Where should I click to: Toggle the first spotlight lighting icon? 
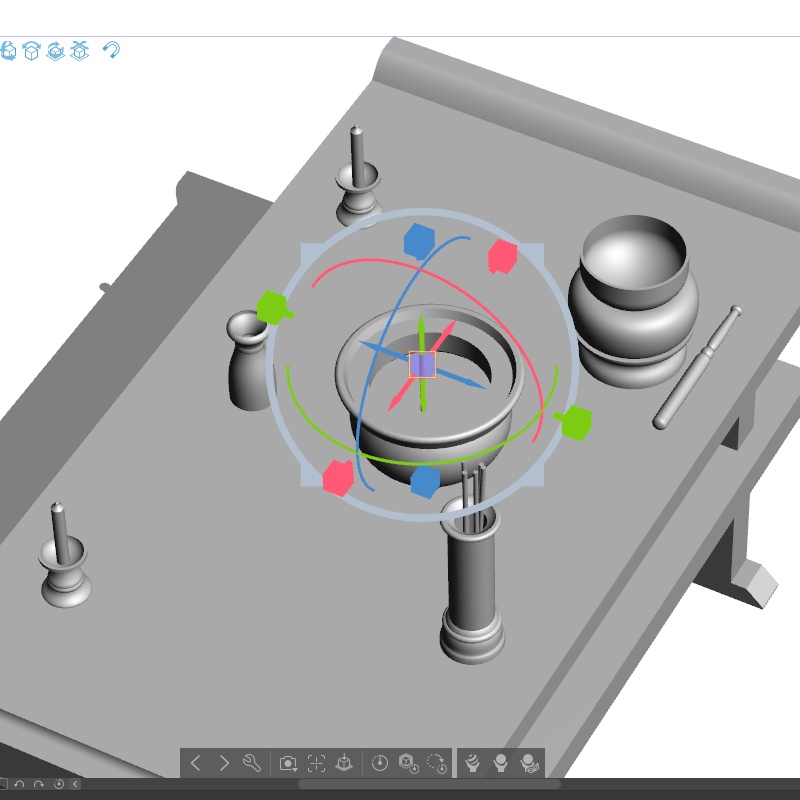point(473,762)
